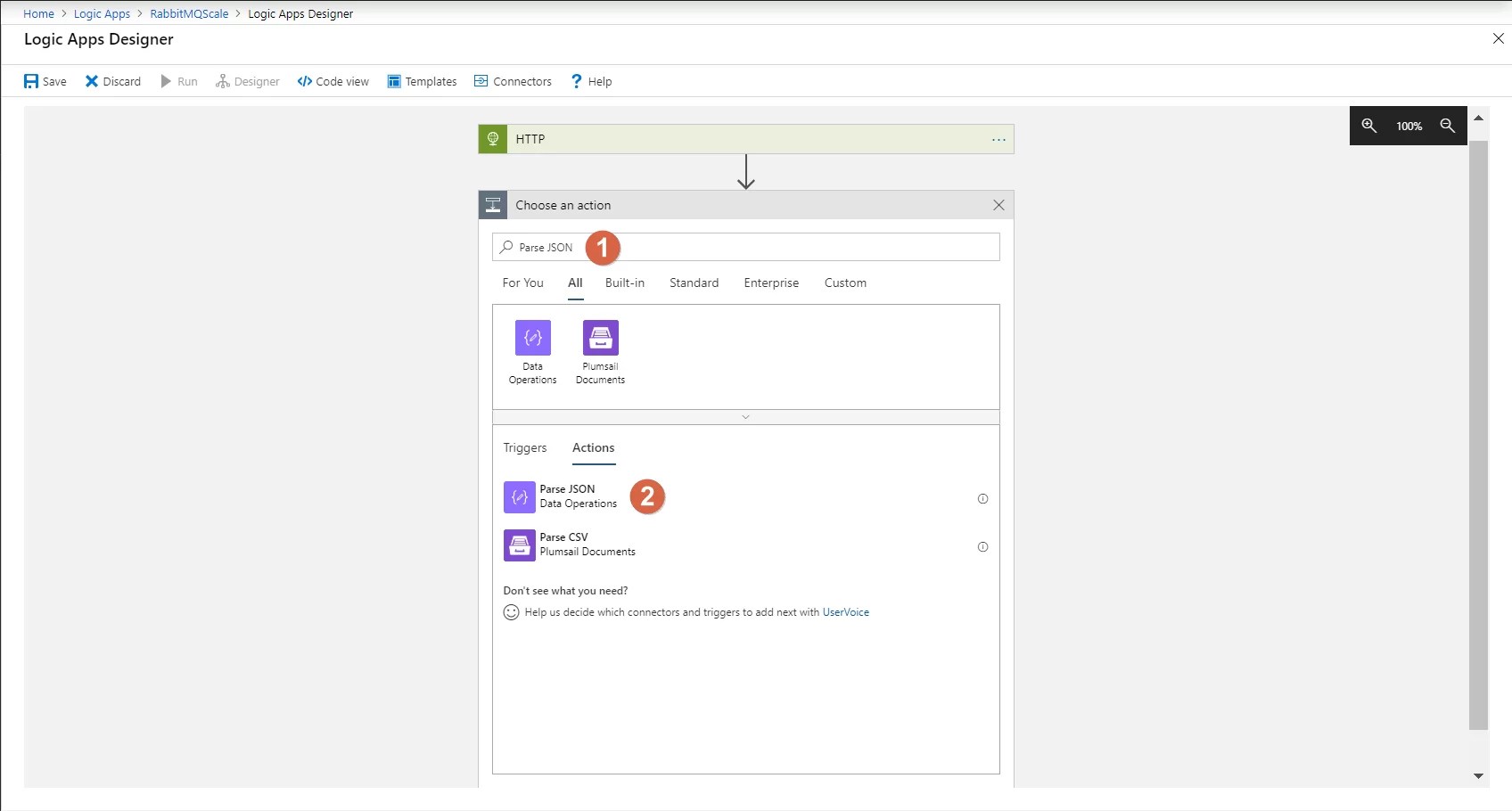
Task: Click the Discard X icon
Action: [91, 81]
